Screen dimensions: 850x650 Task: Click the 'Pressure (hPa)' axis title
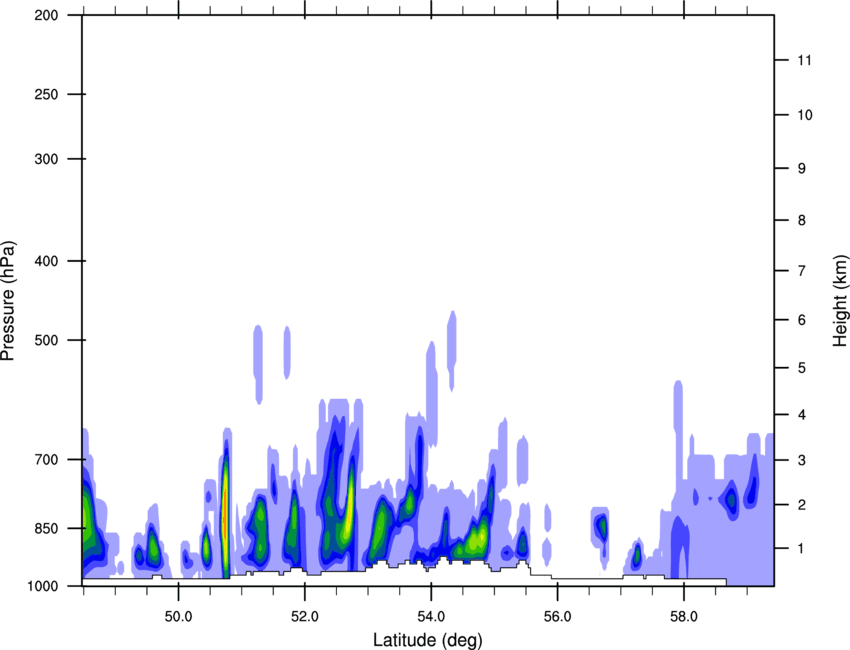[x=8, y=300]
